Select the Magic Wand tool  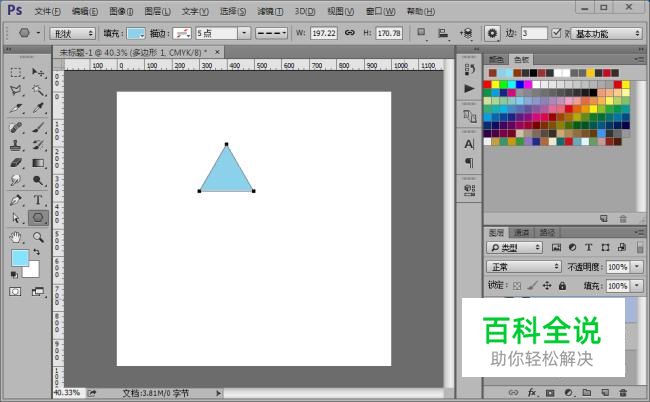pyautogui.click(x=39, y=90)
